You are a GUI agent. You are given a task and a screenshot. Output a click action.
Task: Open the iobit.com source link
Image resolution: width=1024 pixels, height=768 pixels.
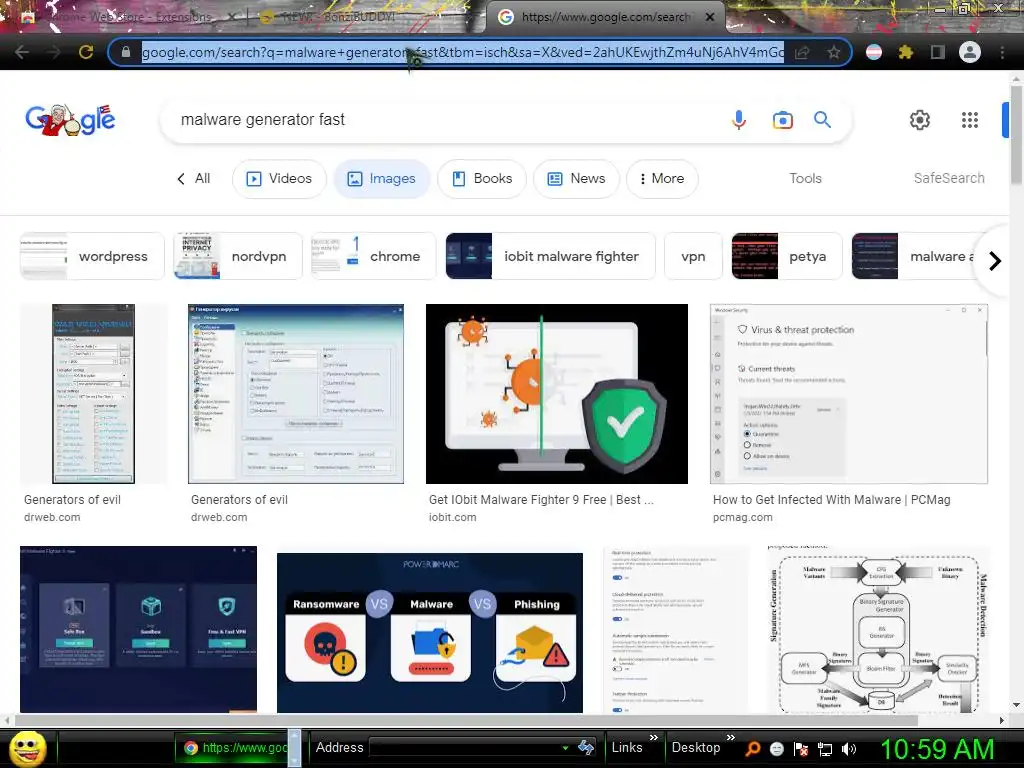tap(453, 517)
